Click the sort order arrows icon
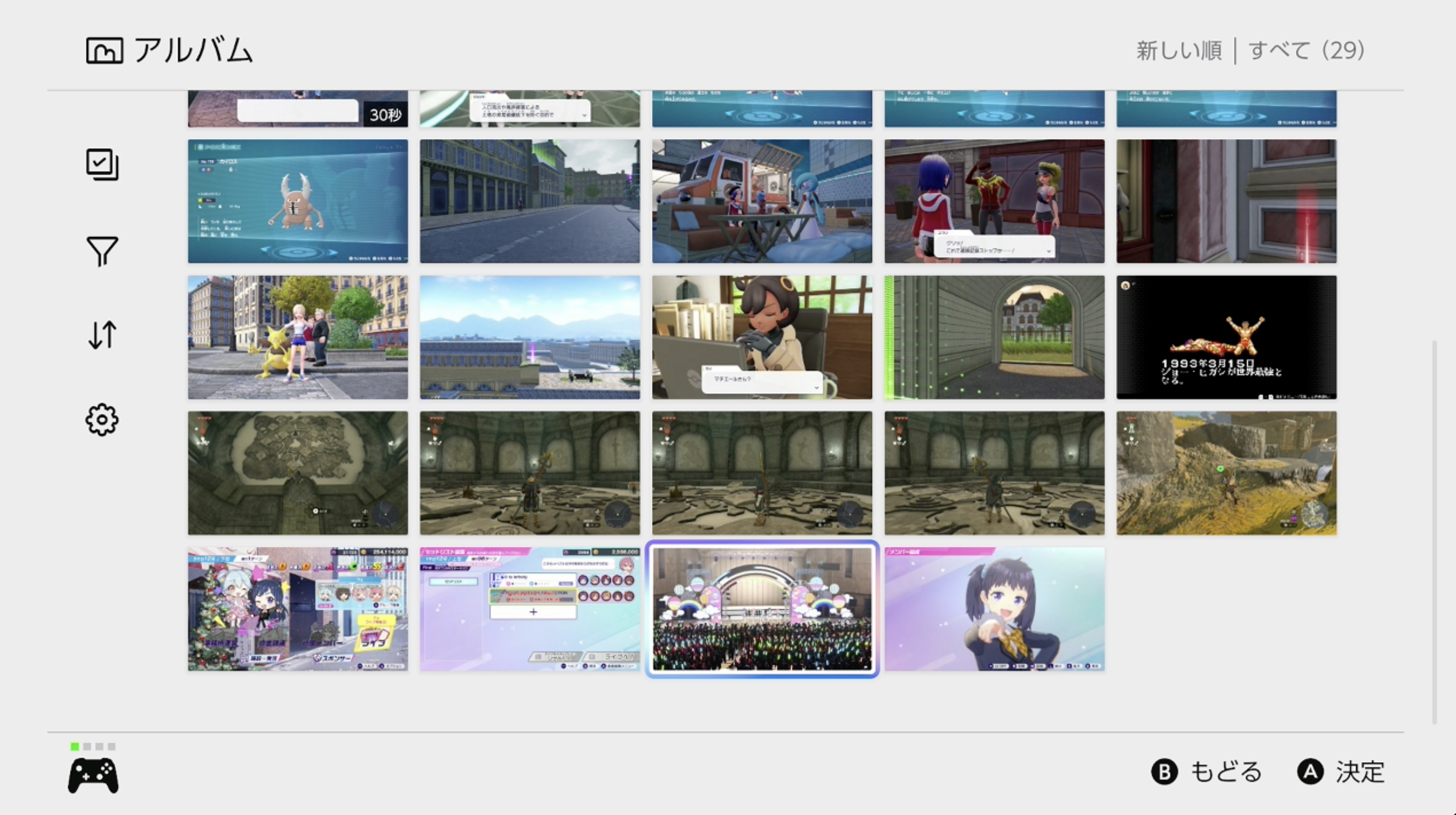This screenshot has height=815, width=1456. pyautogui.click(x=102, y=335)
